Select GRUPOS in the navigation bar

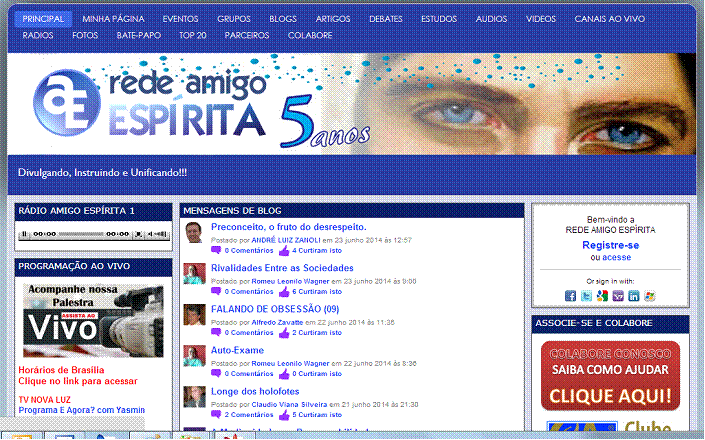pos(234,19)
